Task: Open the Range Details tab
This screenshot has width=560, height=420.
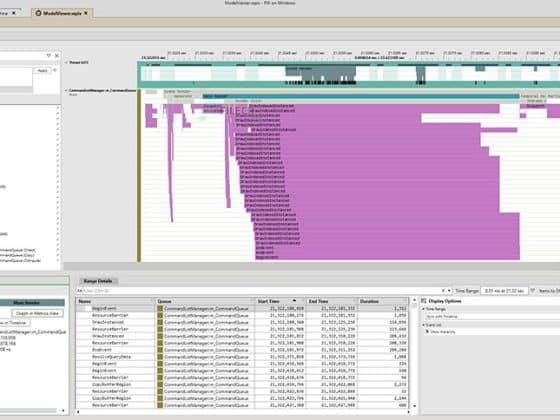Action: click(x=98, y=281)
